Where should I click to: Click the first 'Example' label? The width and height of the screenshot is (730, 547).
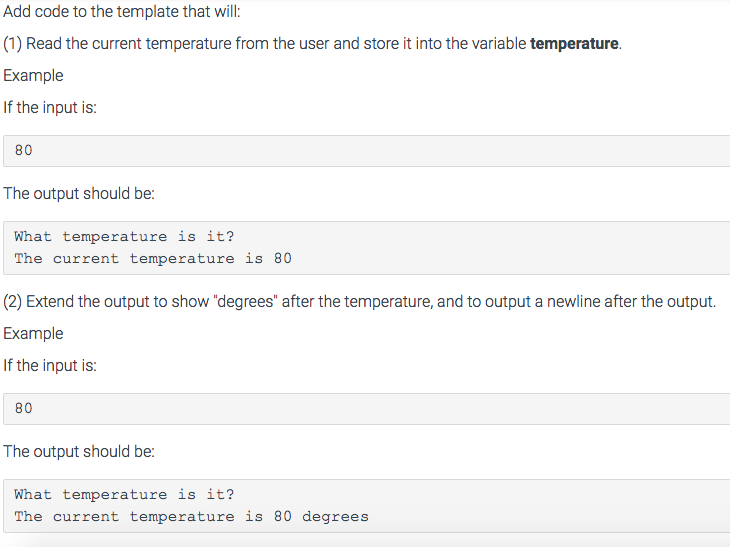click(33, 75)
